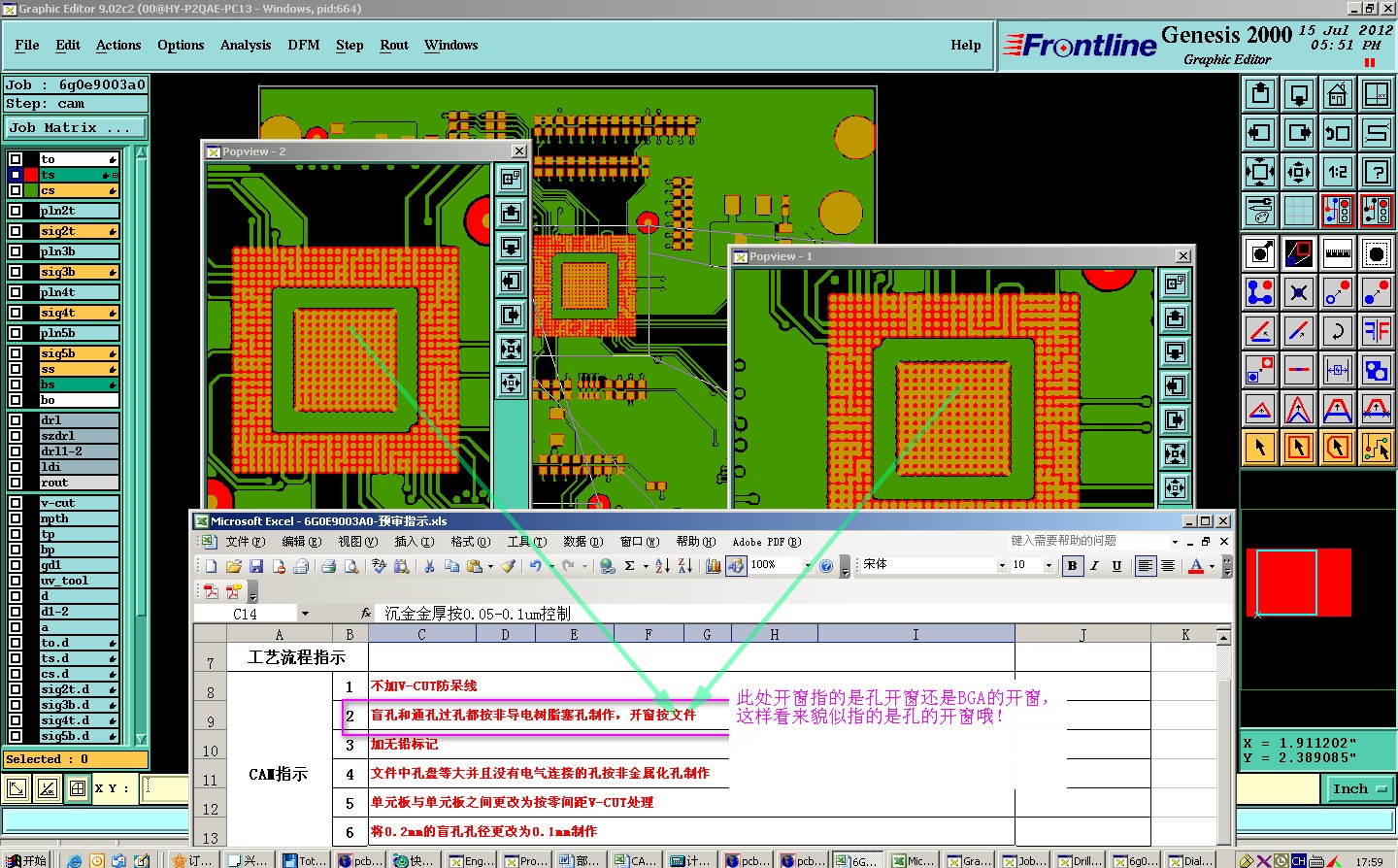
Task: Open the File menu in Graphic Editor
Action: [x=27, y=45]
